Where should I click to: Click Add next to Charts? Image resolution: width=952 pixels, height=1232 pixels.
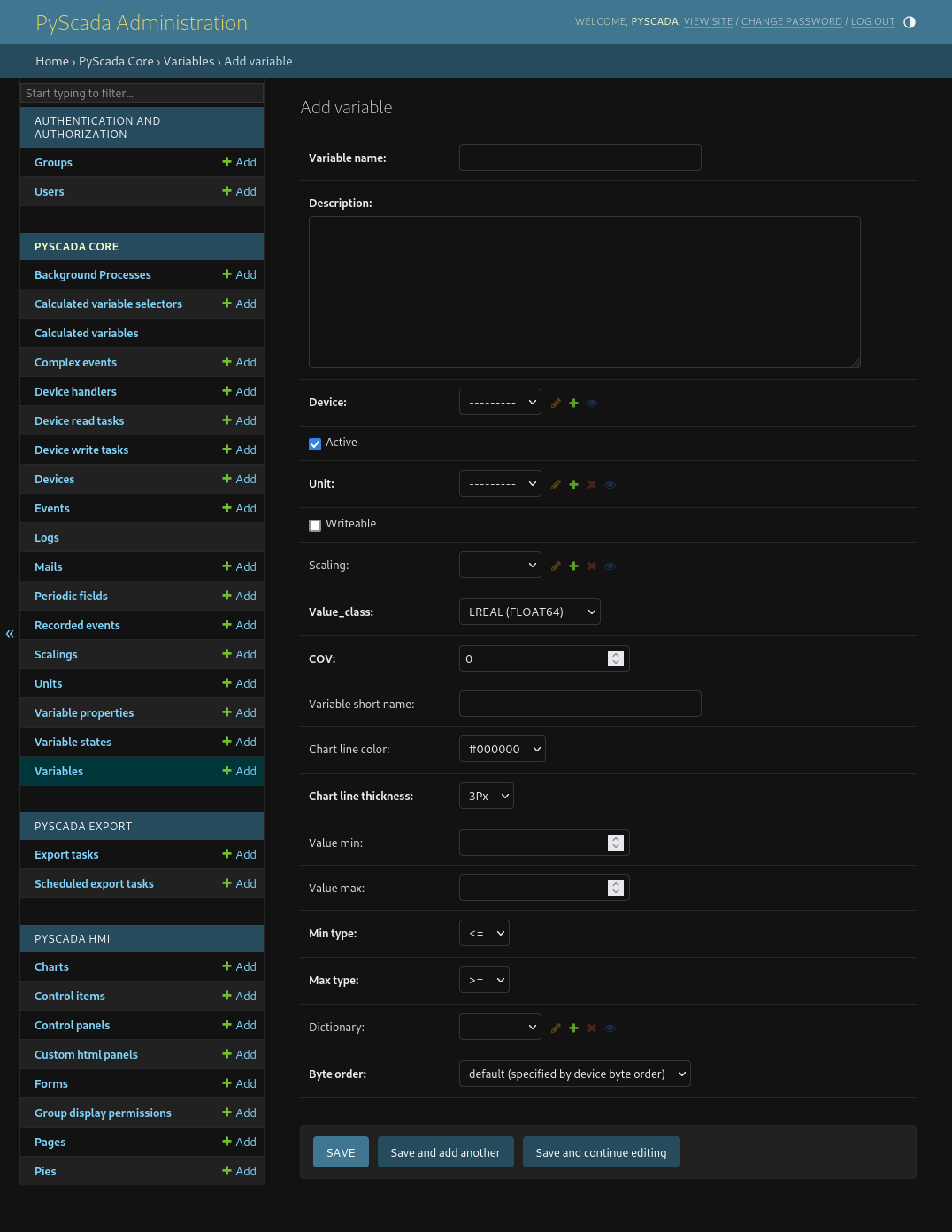click(239, 966)
